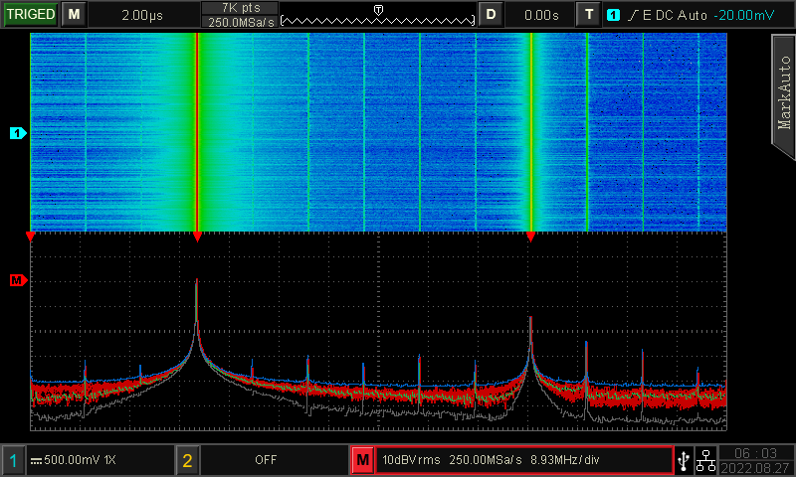Click the M horizontal timebase icon

73,15
